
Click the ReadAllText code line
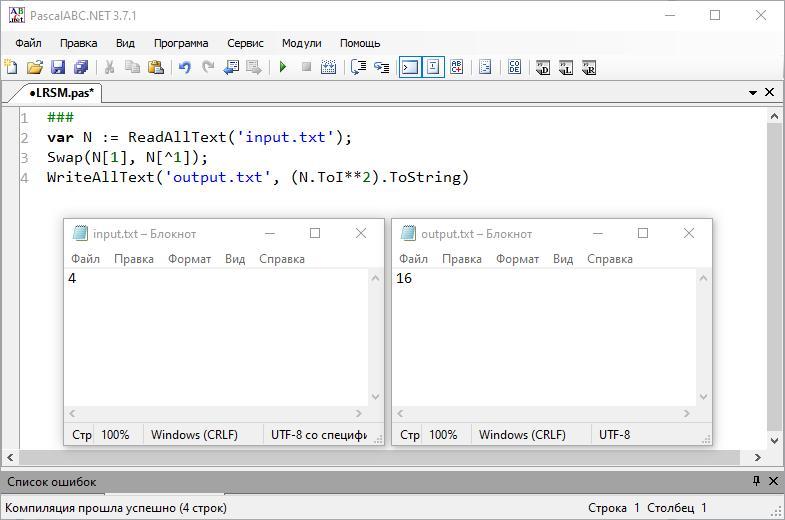199,137
